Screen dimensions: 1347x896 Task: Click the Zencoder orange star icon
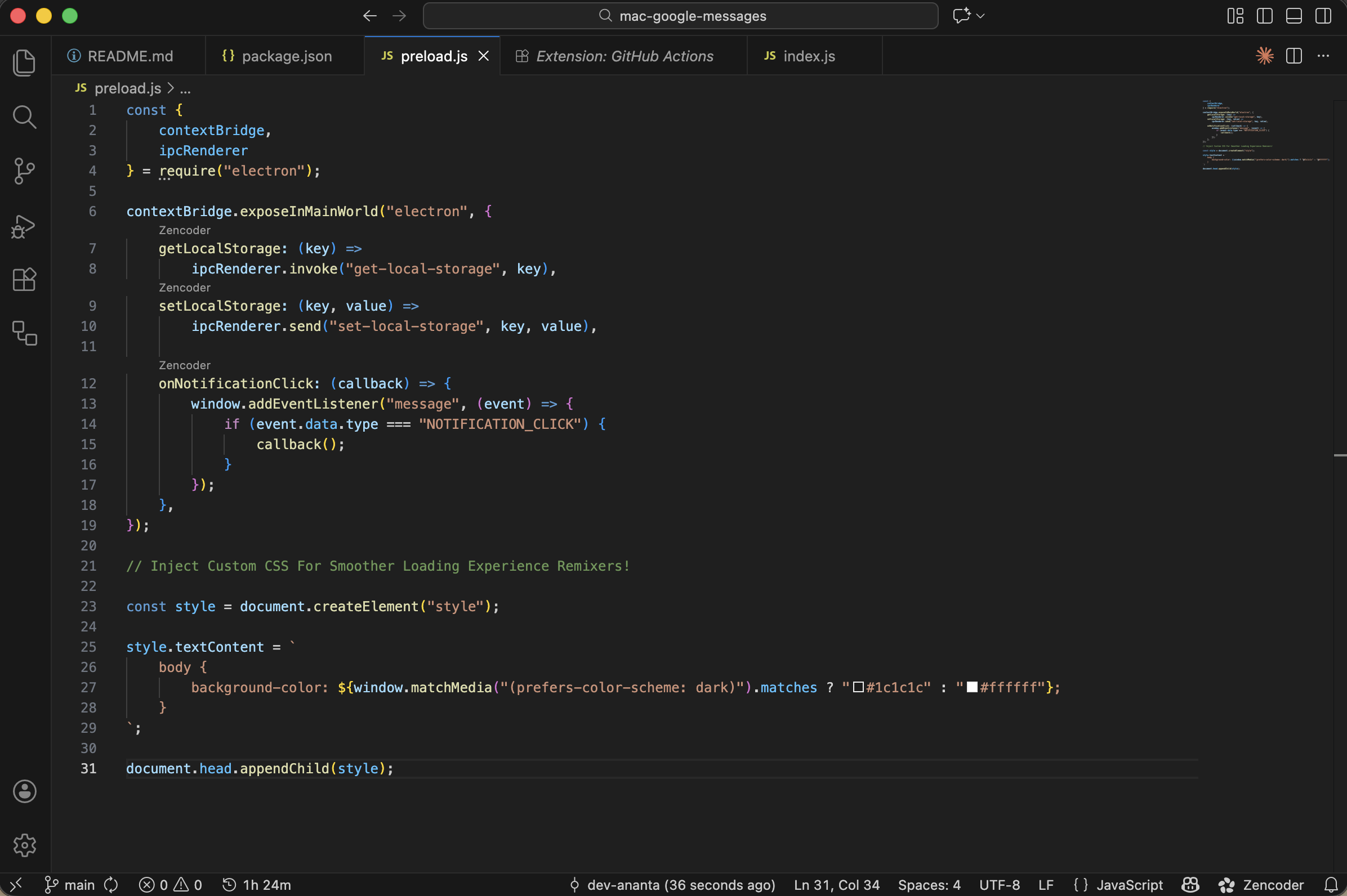1264,56
